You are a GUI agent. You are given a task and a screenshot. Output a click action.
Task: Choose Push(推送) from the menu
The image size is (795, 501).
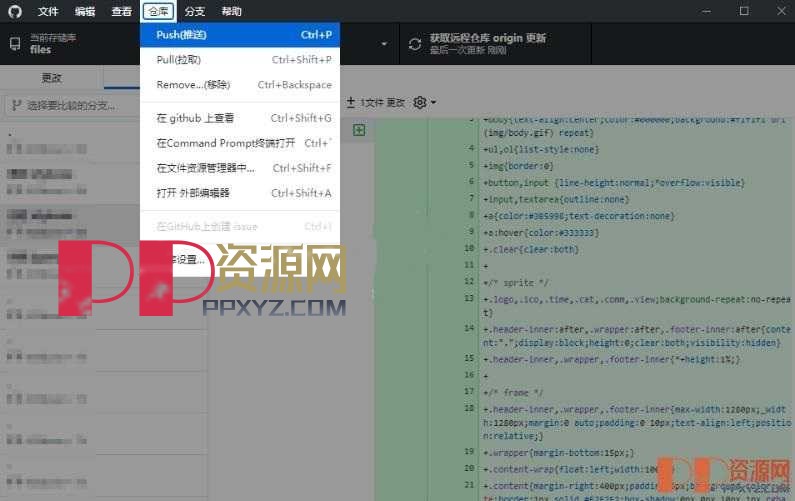[240, 35]
